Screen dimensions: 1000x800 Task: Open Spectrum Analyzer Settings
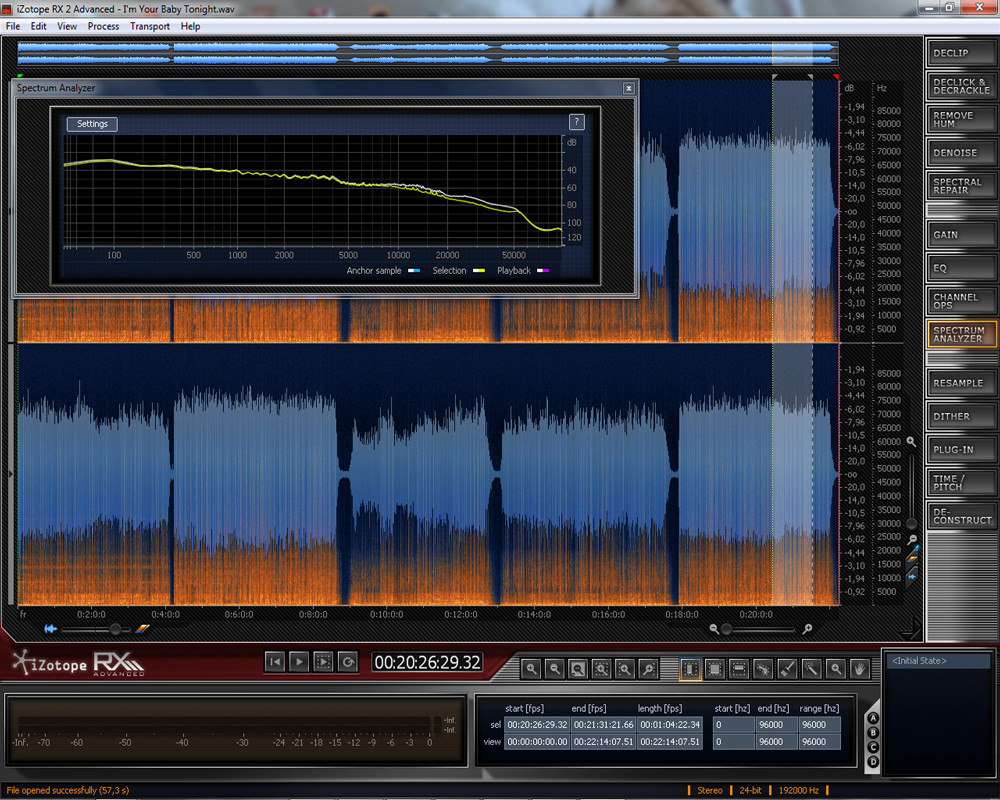coord(92,124)
